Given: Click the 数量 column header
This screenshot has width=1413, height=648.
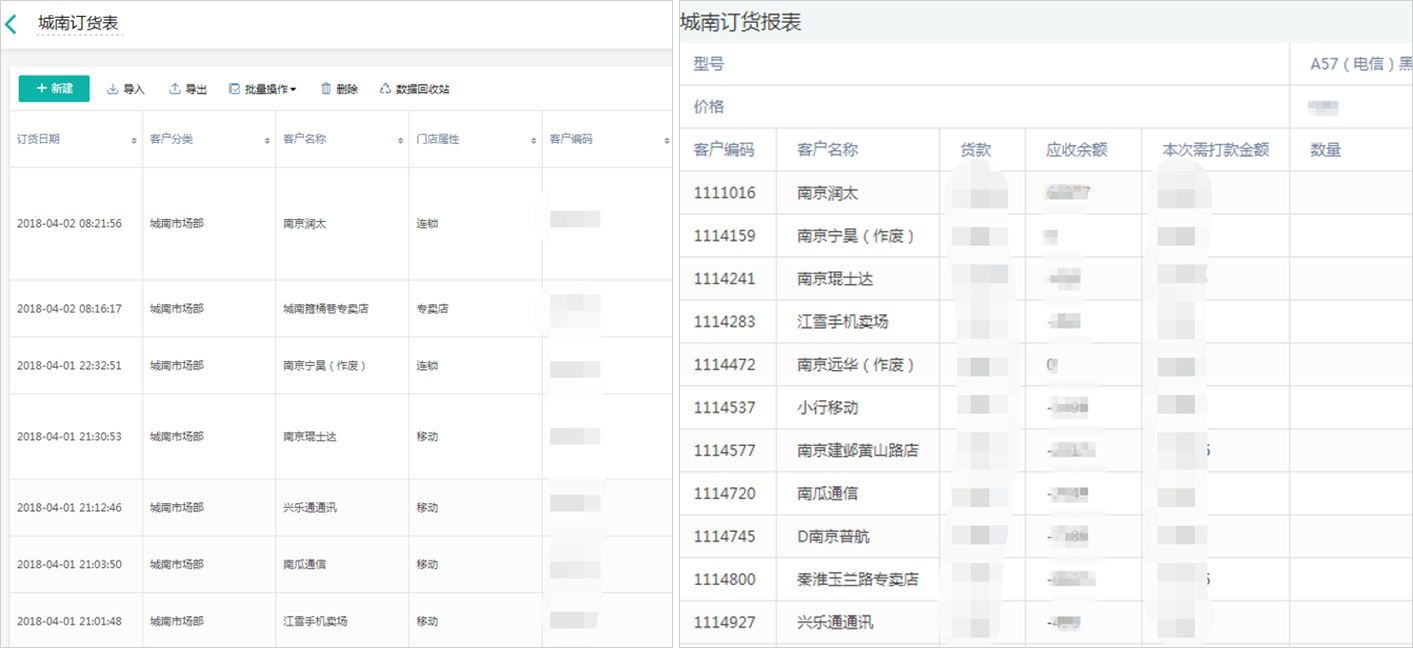Looking at the screenshot, I should click(1326, 150).
